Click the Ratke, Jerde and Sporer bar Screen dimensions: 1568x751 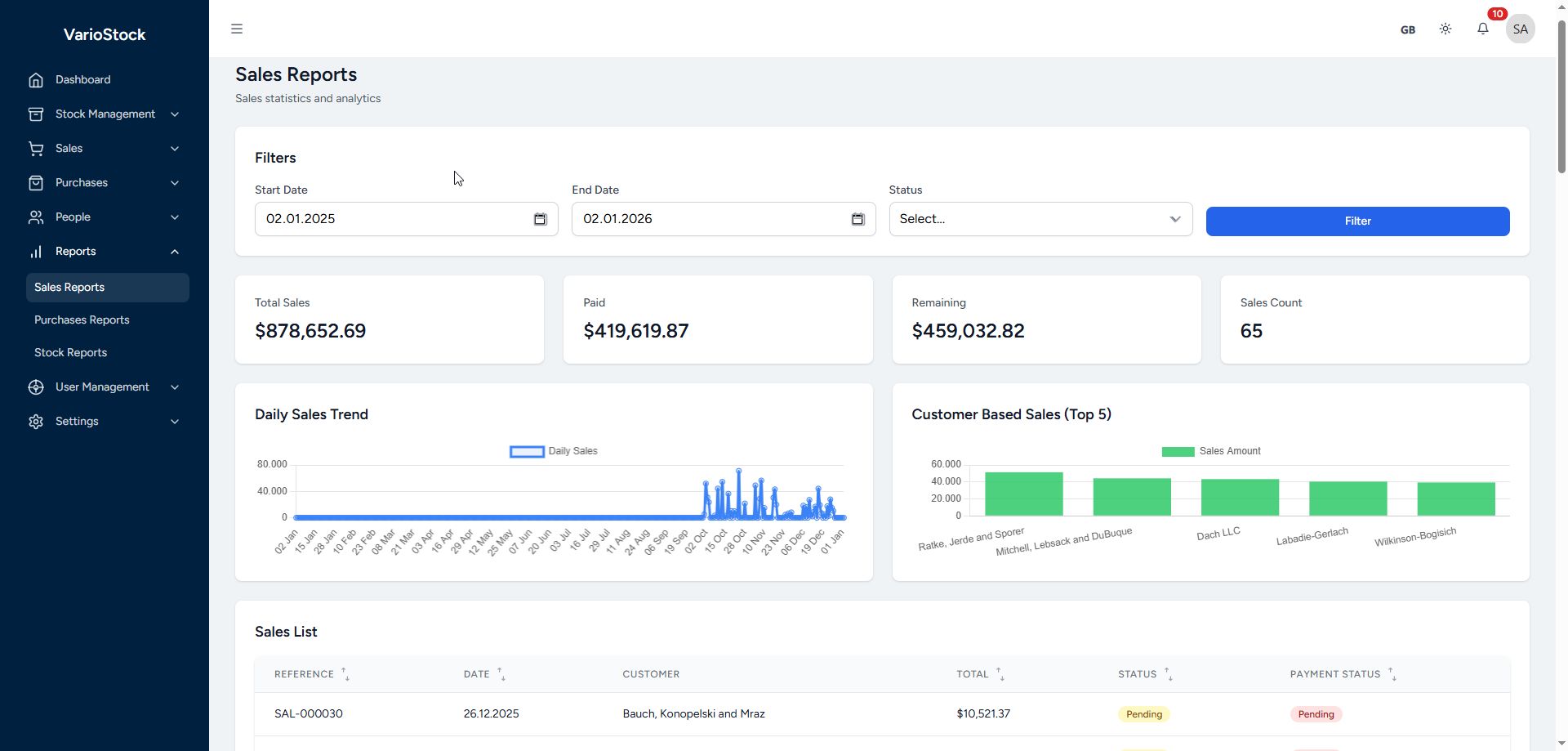point(1023,494)
